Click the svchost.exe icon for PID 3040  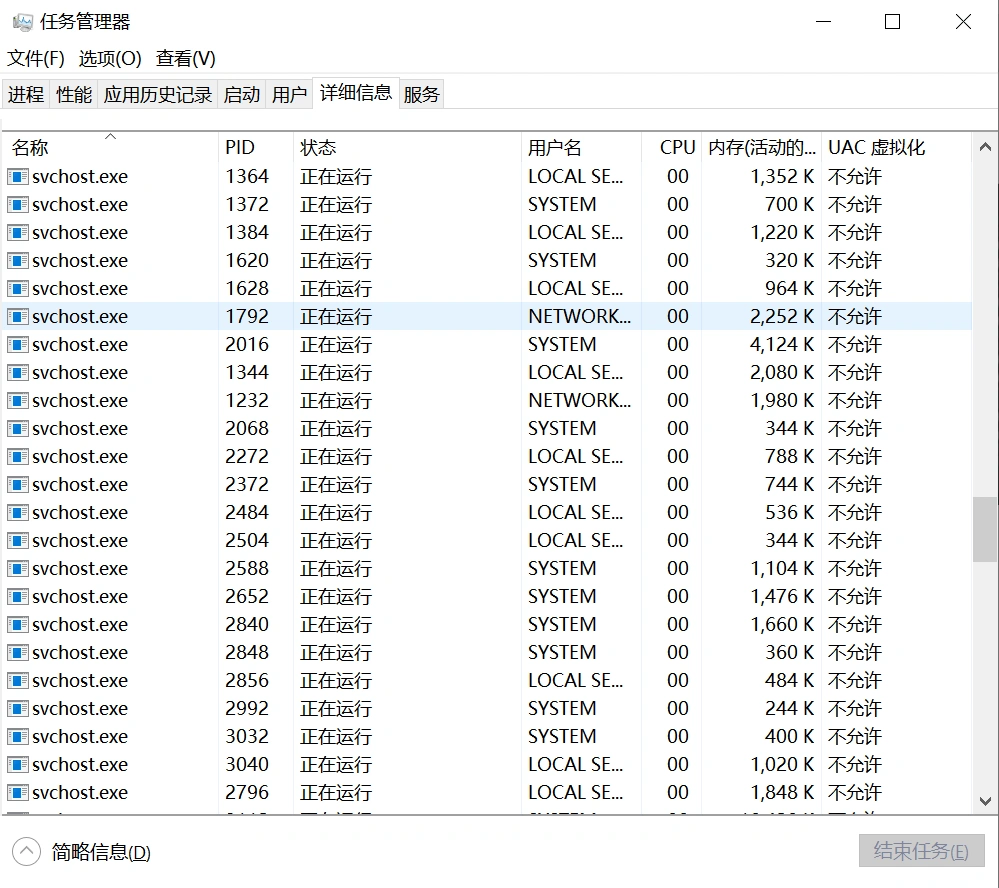[18, 765]
